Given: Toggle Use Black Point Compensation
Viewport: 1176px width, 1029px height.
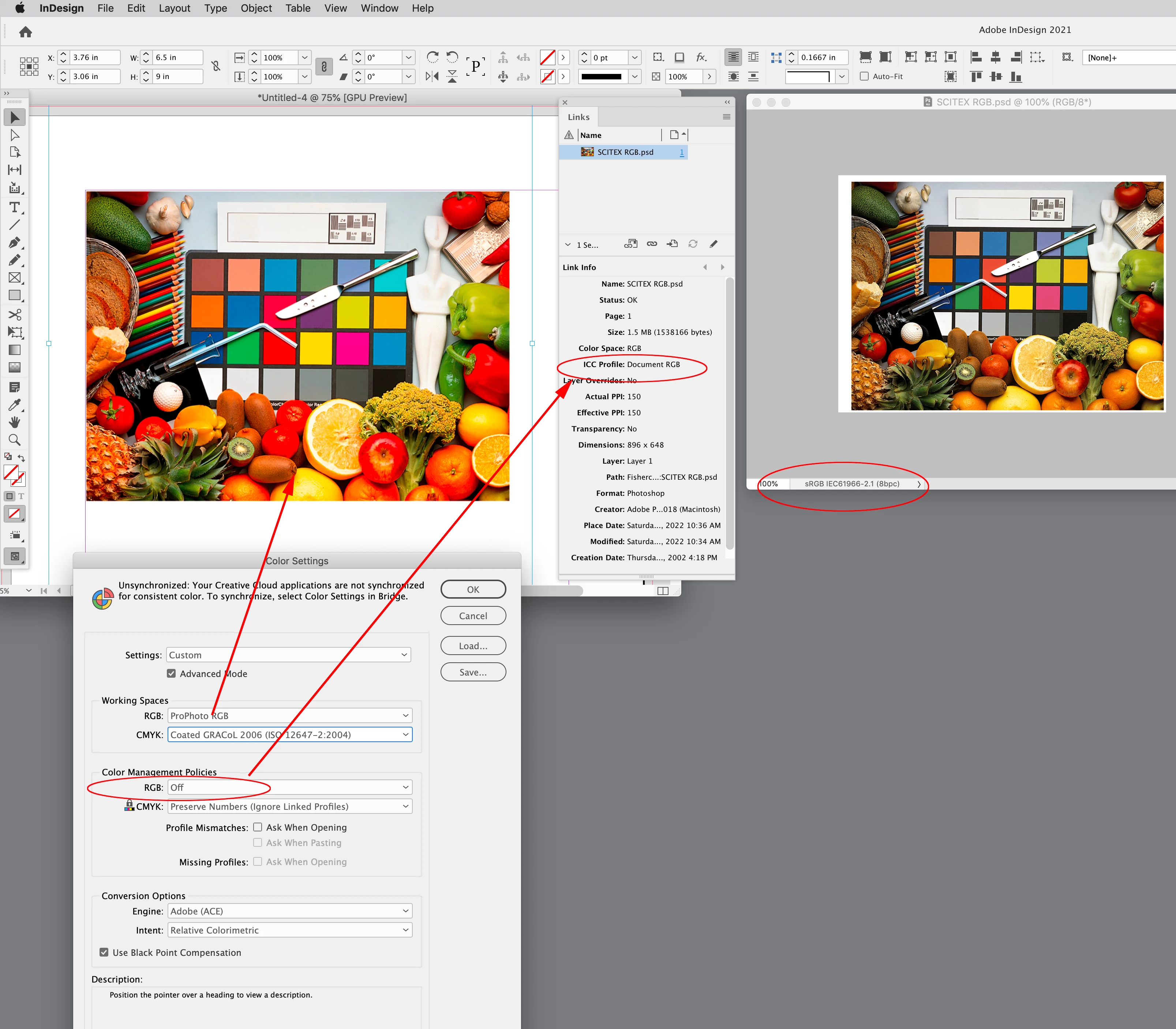Looking at the screenshot, I should pos(104,953).
